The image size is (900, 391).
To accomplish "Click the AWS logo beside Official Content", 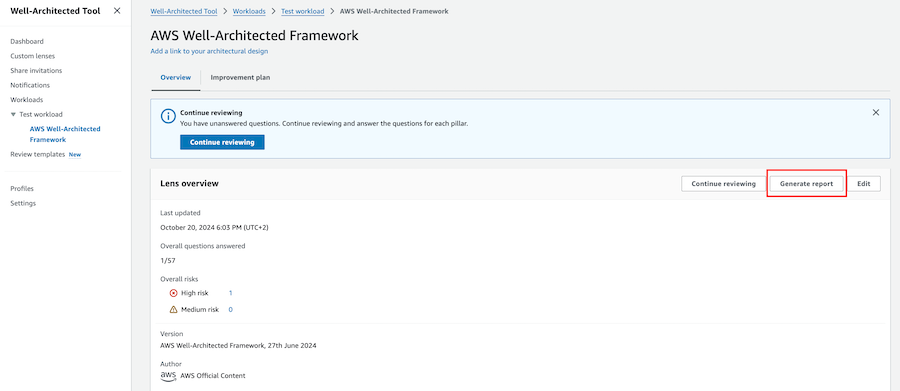I will click(168, 375).
